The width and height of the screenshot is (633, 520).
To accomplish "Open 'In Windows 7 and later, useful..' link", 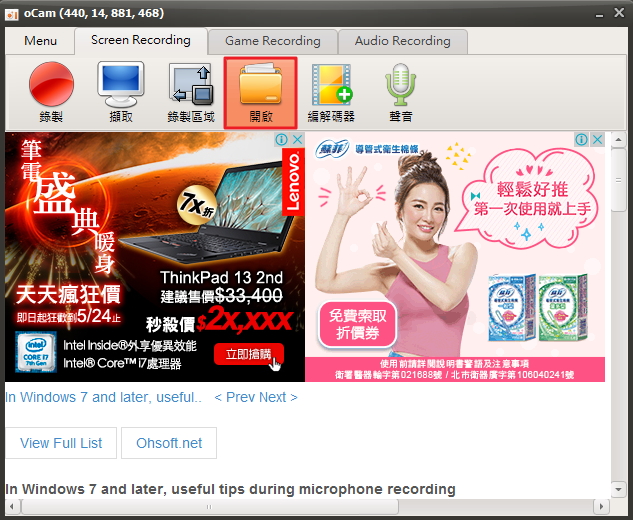I will coord(103,397).
